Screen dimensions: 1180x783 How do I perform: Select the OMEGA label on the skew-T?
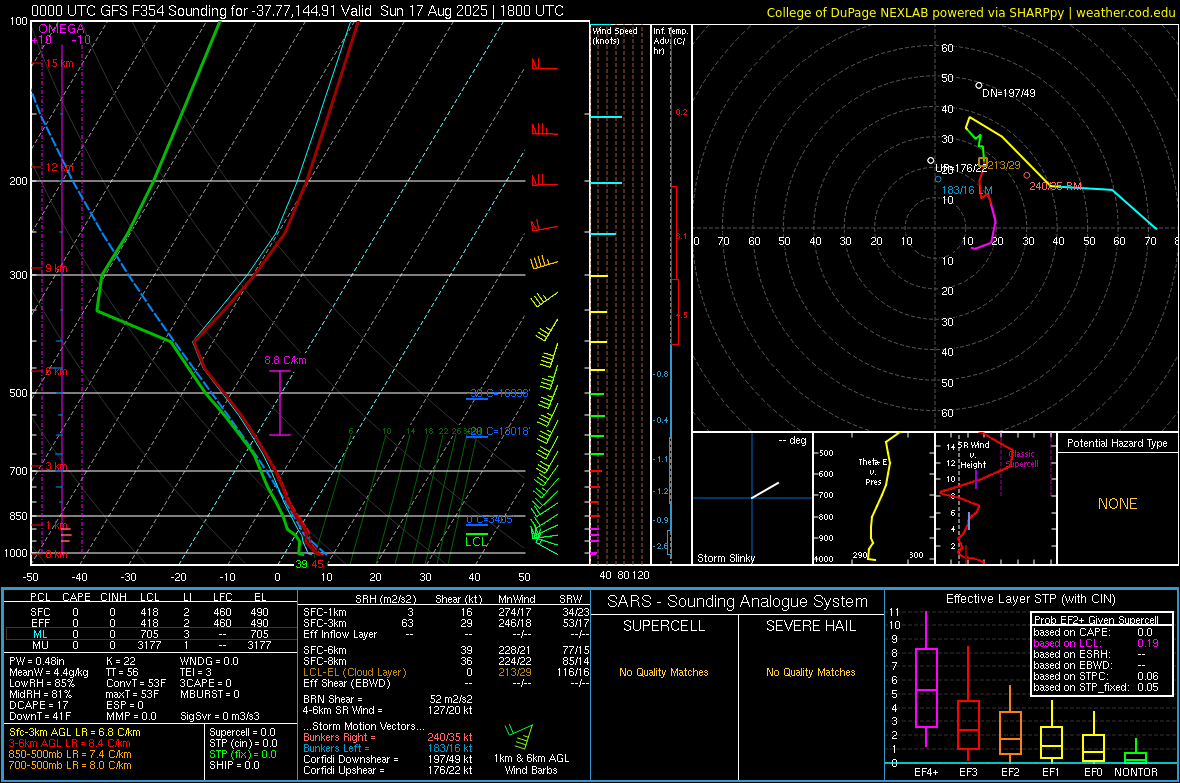(62, 29)
